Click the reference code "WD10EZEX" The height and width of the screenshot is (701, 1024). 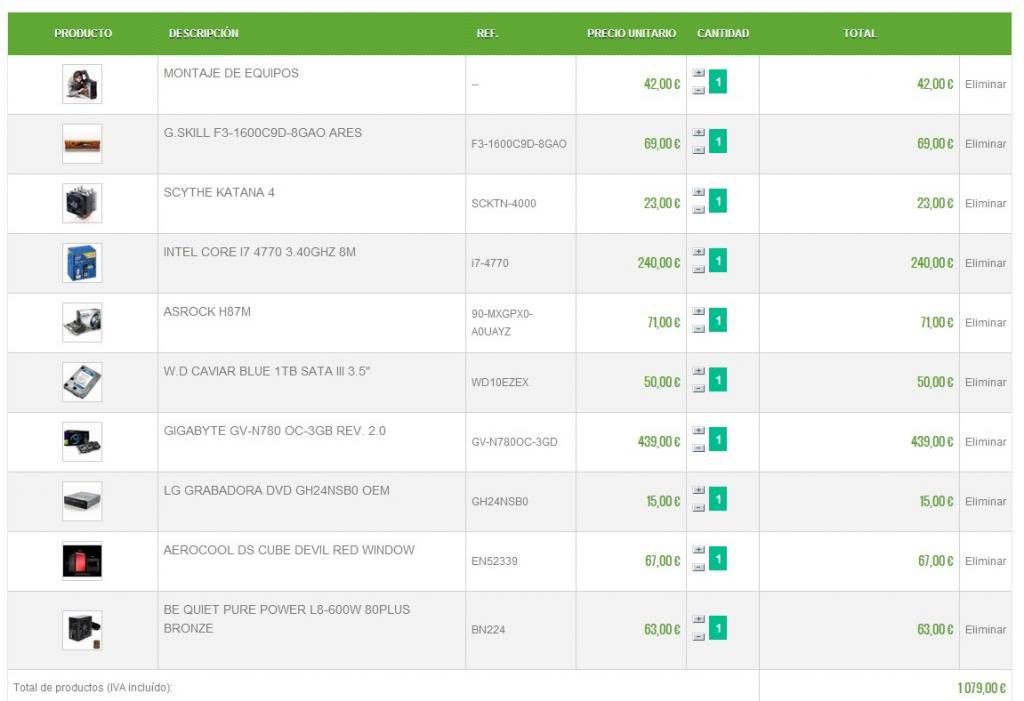tap(500, 382)
